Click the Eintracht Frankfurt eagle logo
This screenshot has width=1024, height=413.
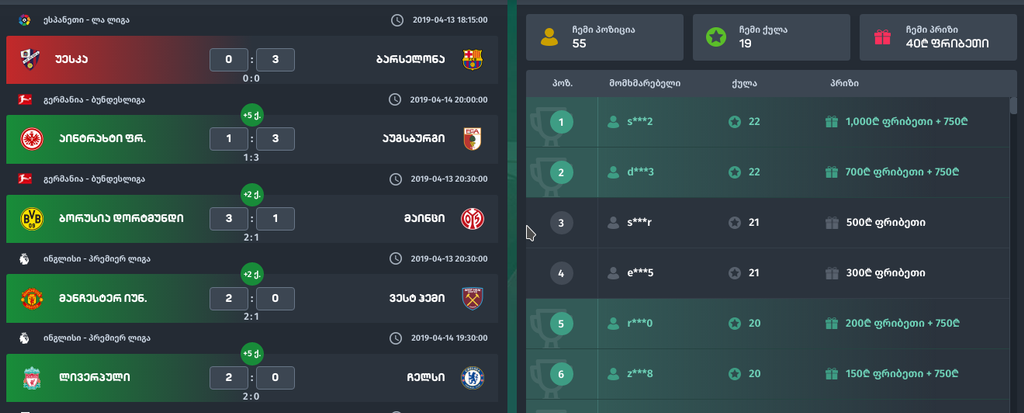pyautogui.click(x=31, y=139)
